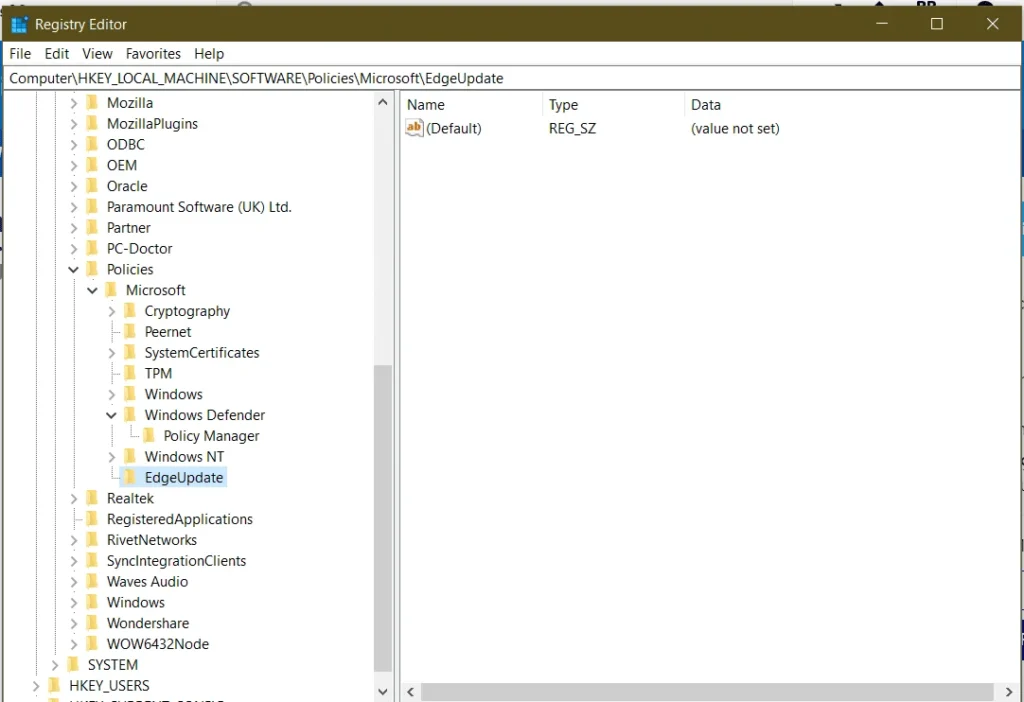
Task: Expand the ODBC key
Action: click(x=73, y=145)
